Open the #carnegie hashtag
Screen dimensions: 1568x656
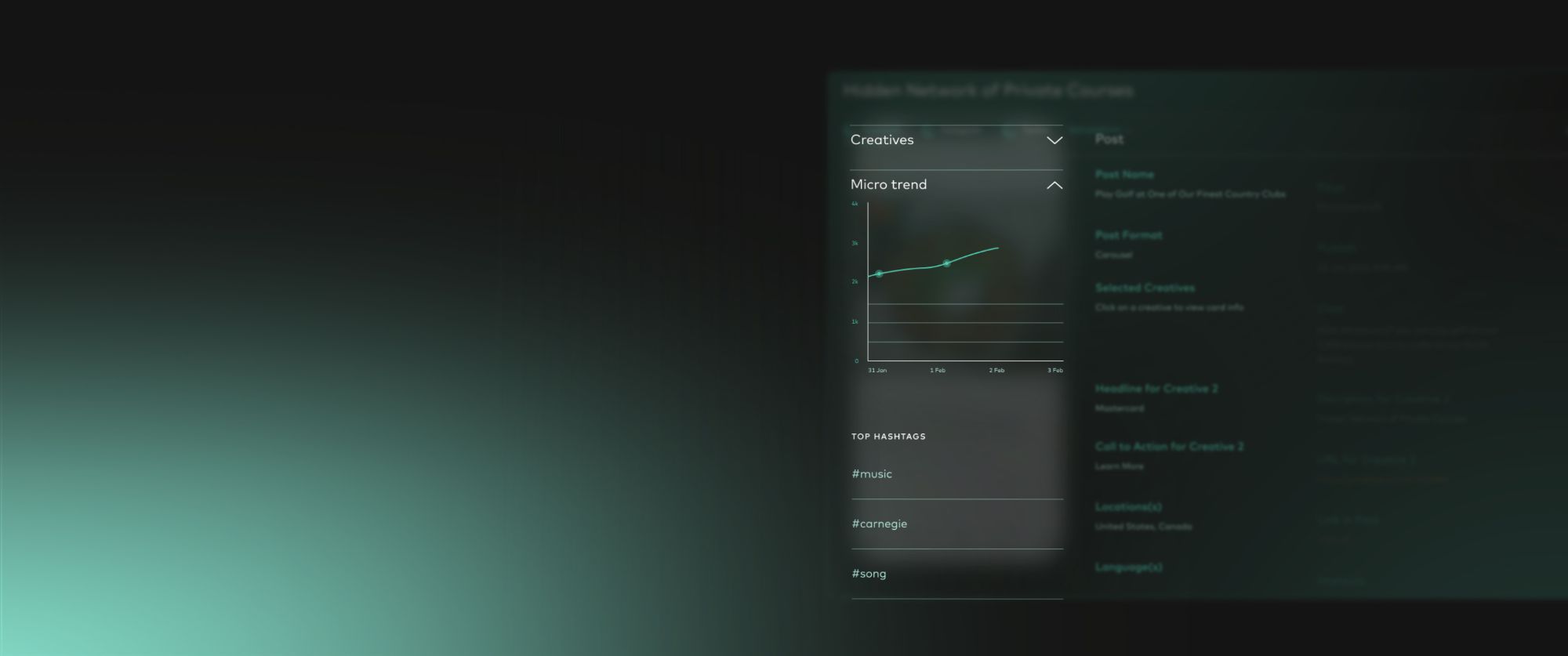click(879, 524)
